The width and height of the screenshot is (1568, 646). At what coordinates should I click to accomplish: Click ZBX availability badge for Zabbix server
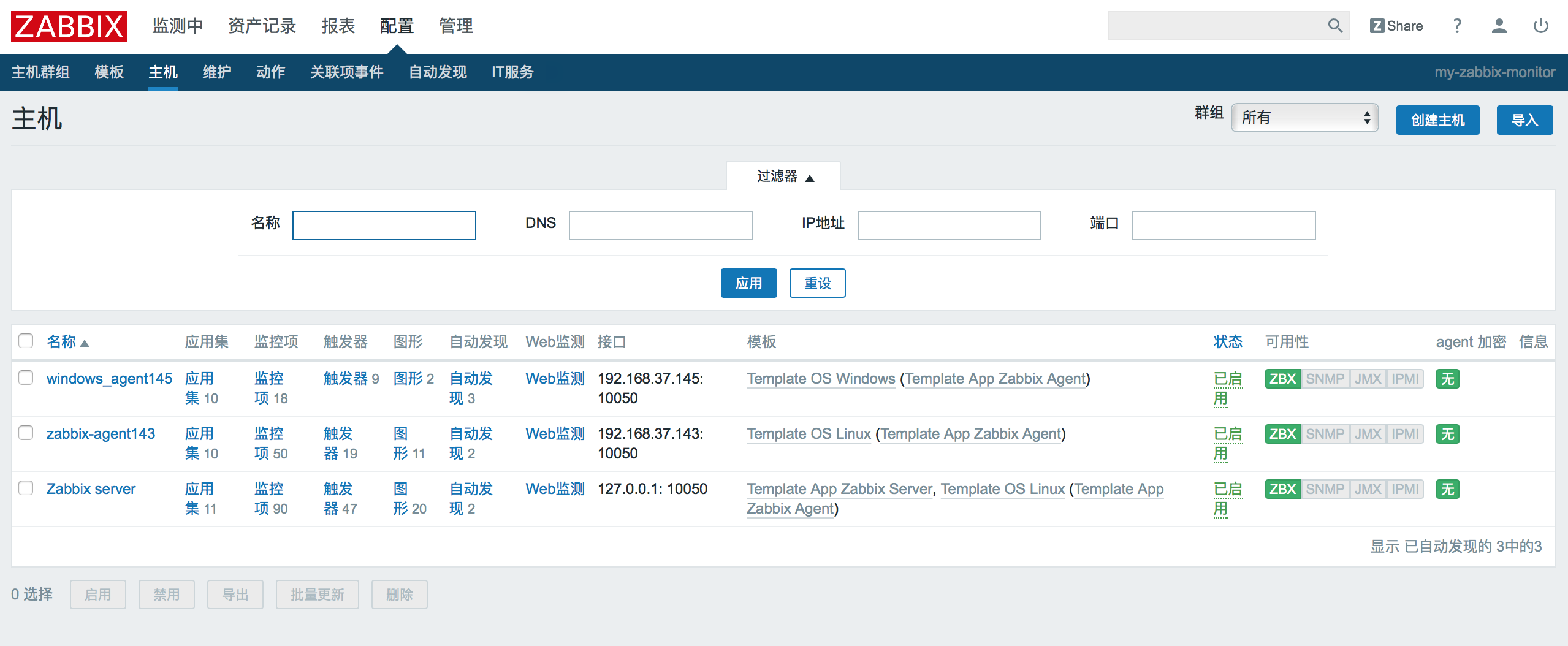[x=1282, y=489]
